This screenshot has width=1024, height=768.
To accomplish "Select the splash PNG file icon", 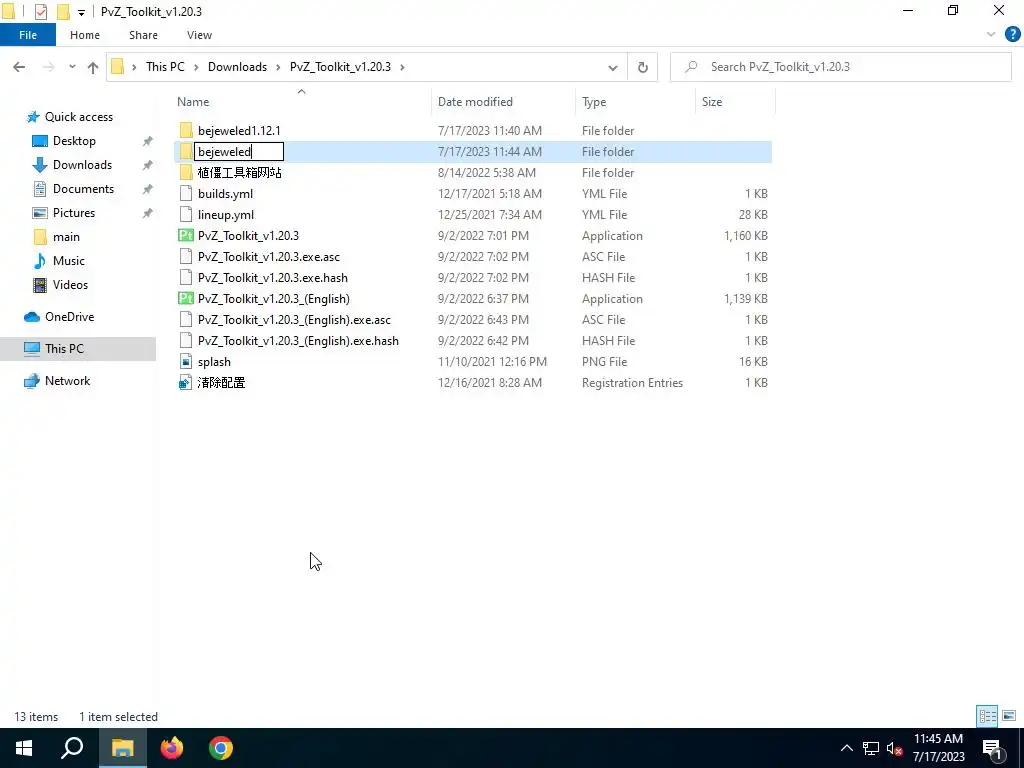I will [x=186, y=362].
